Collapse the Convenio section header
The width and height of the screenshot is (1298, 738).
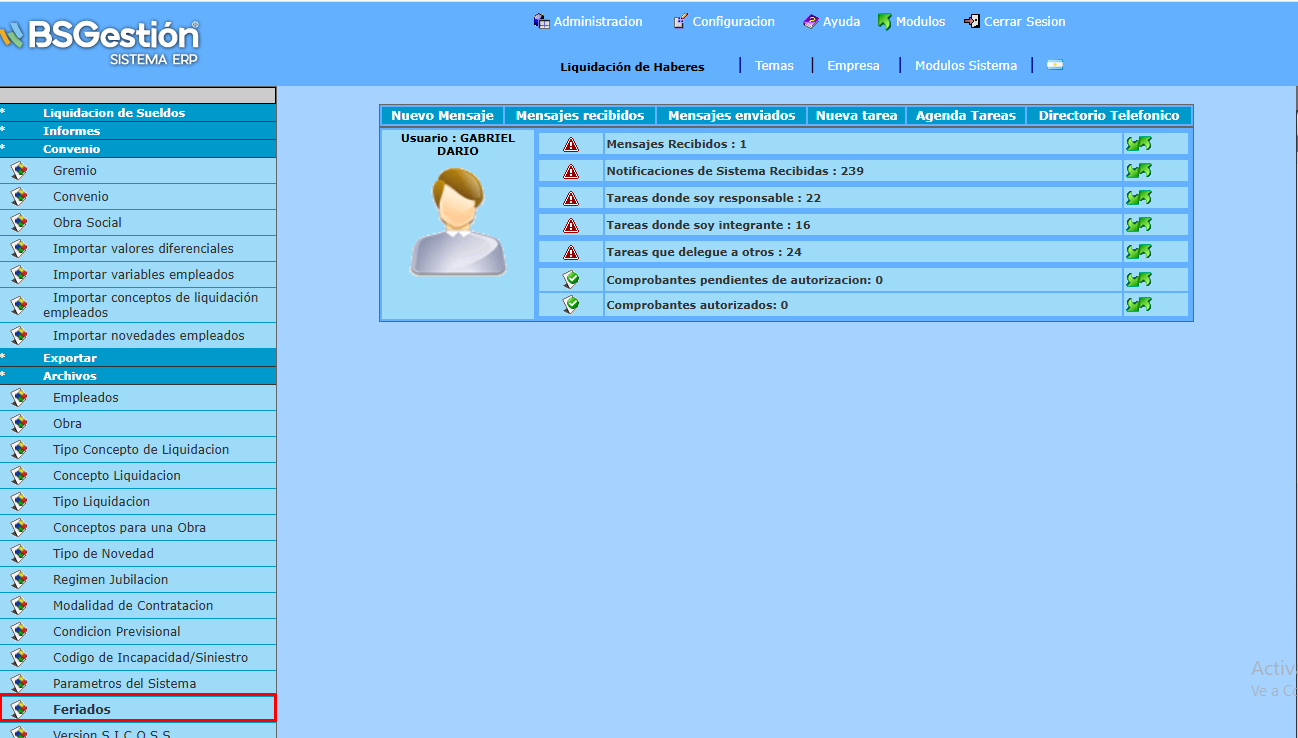coord(138,149)
